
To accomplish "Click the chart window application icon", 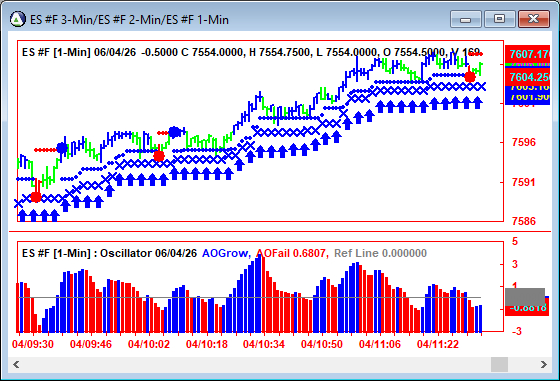I will point(18,19).
